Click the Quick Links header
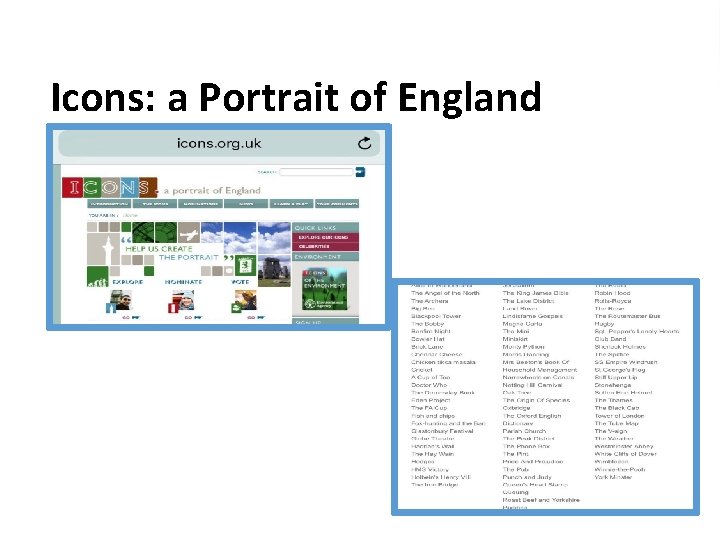The width and height of the screenshot is (720, 540). click(325, 228)
